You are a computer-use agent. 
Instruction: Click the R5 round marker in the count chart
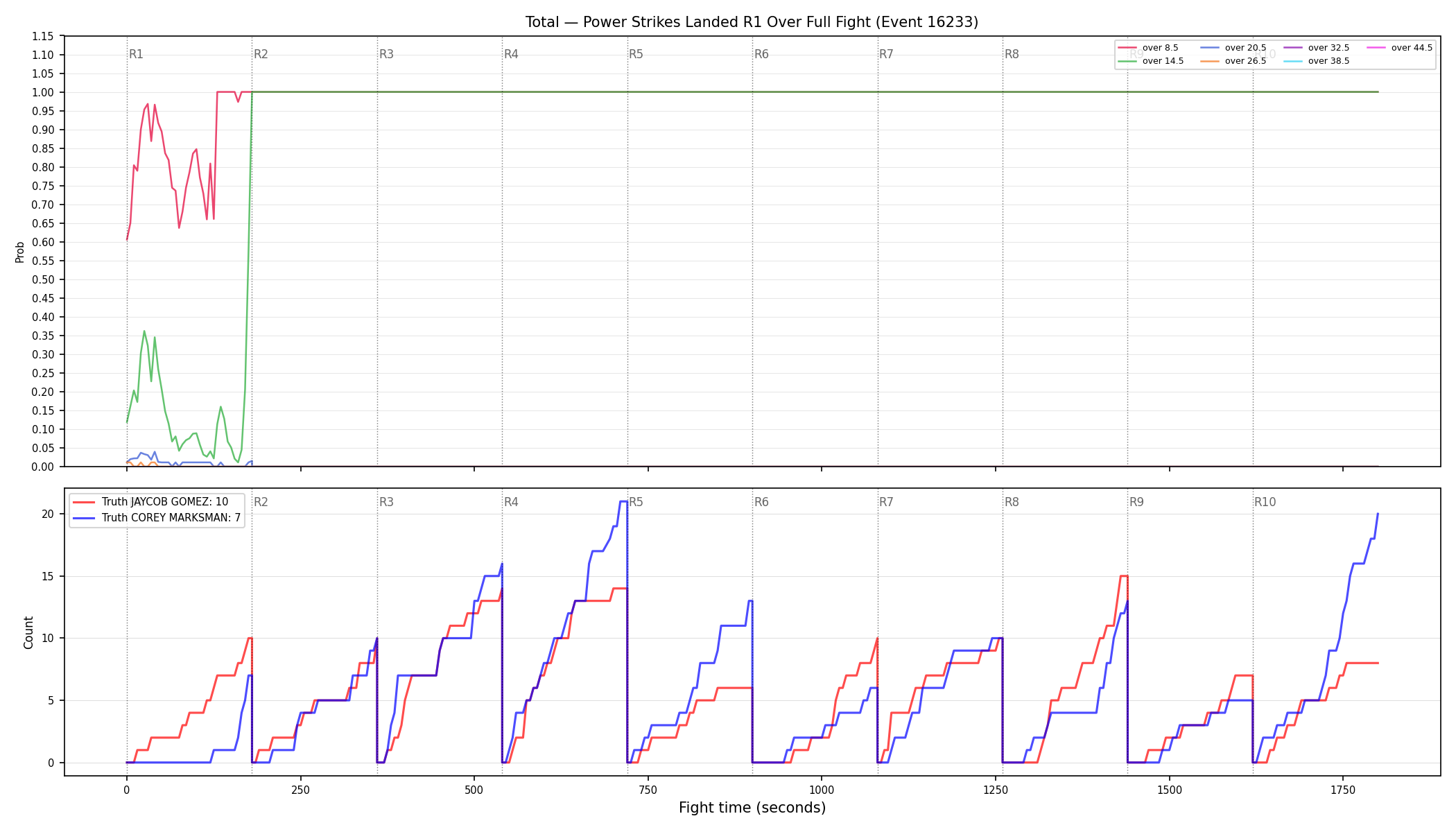point(636,502)
